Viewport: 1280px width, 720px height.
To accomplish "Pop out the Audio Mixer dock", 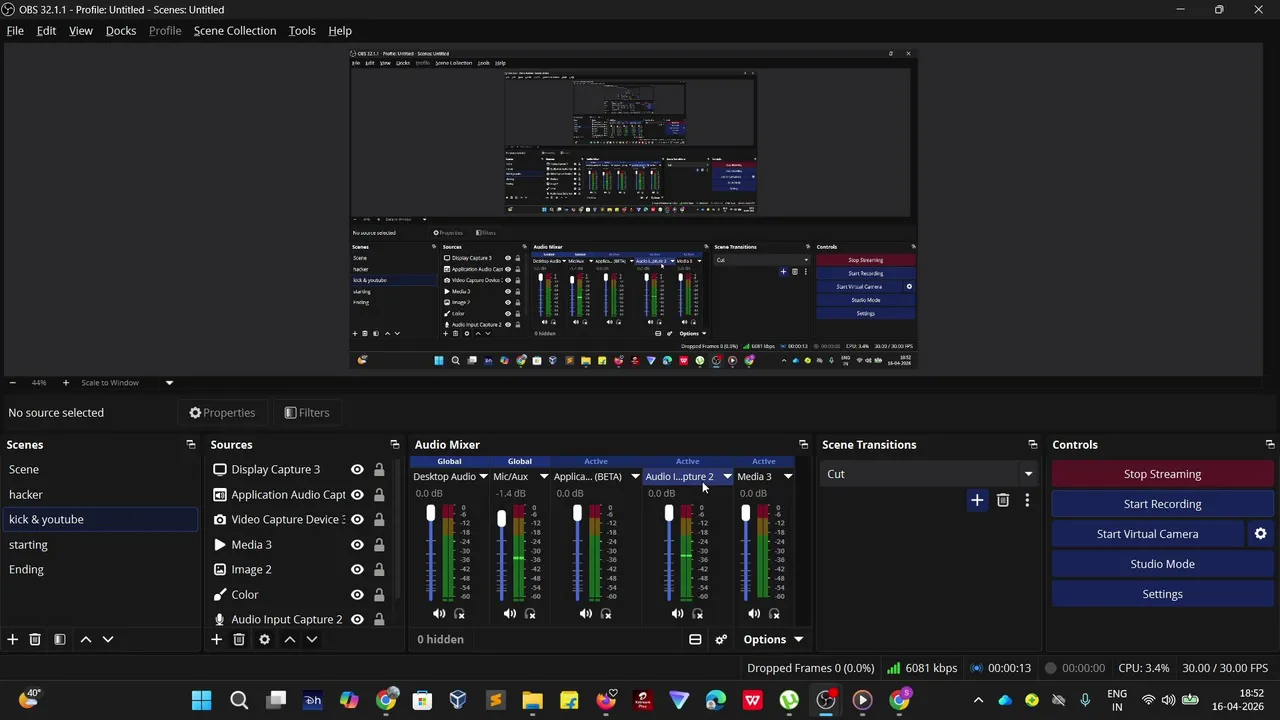I will [803, 444].
